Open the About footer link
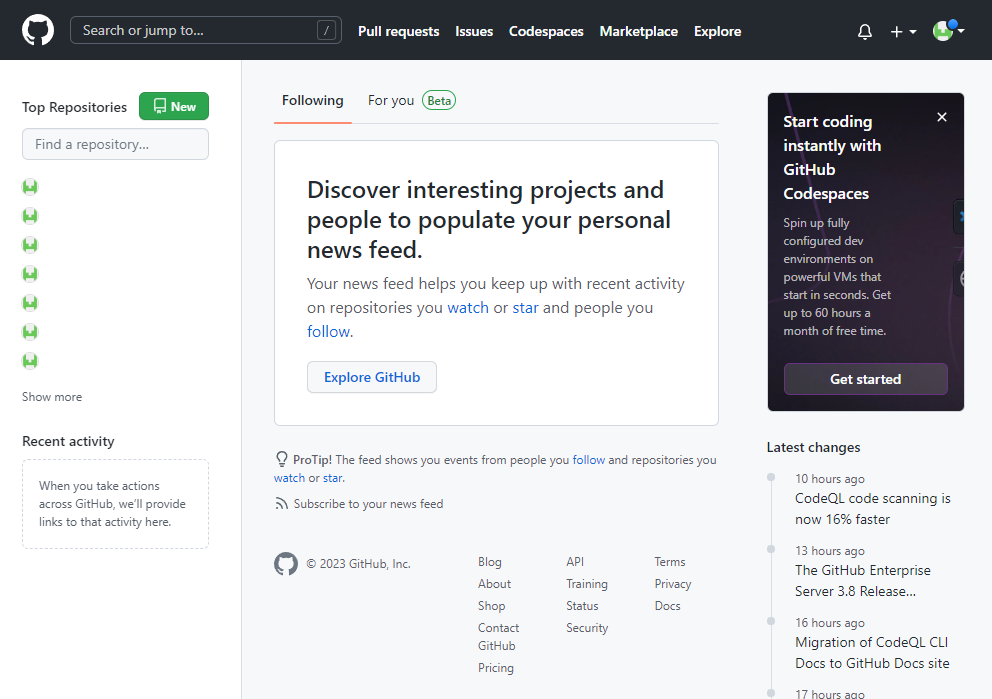Image resolution: width=992 pixels, height=699 pixels. (x=494, y=584)
